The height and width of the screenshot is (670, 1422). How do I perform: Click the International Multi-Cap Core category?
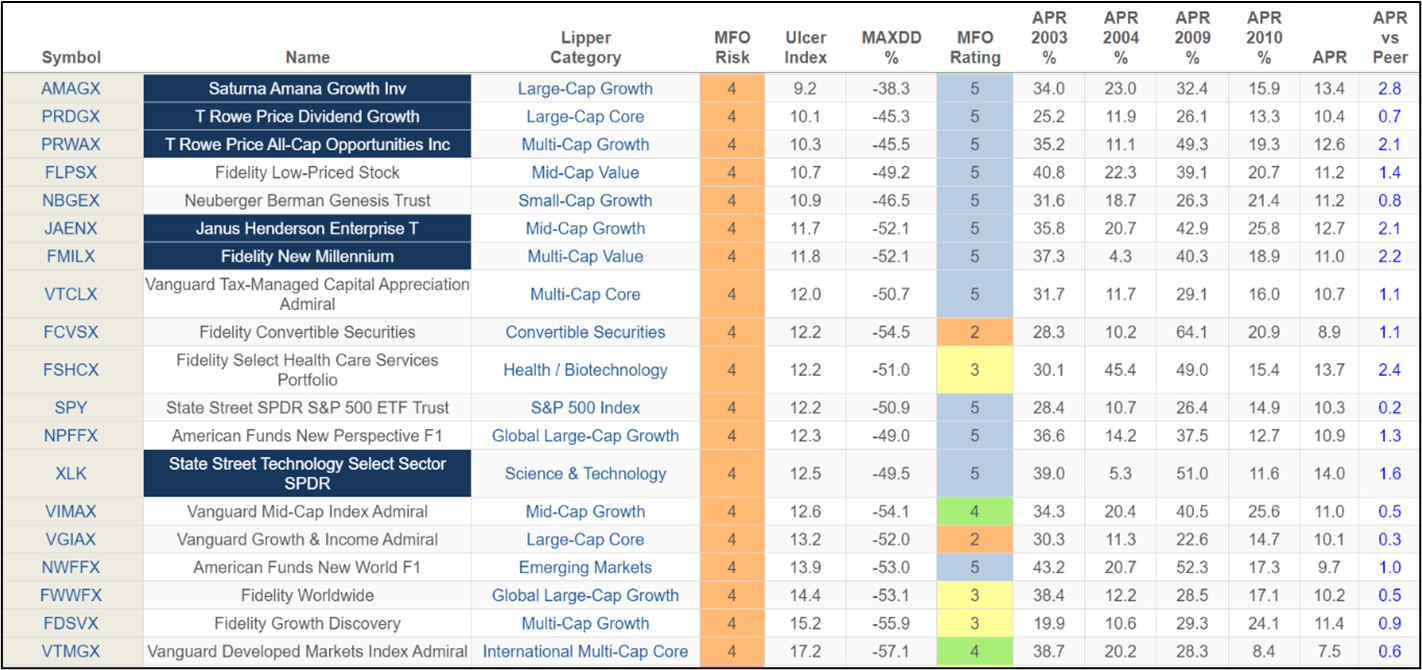tap(585, 651)
